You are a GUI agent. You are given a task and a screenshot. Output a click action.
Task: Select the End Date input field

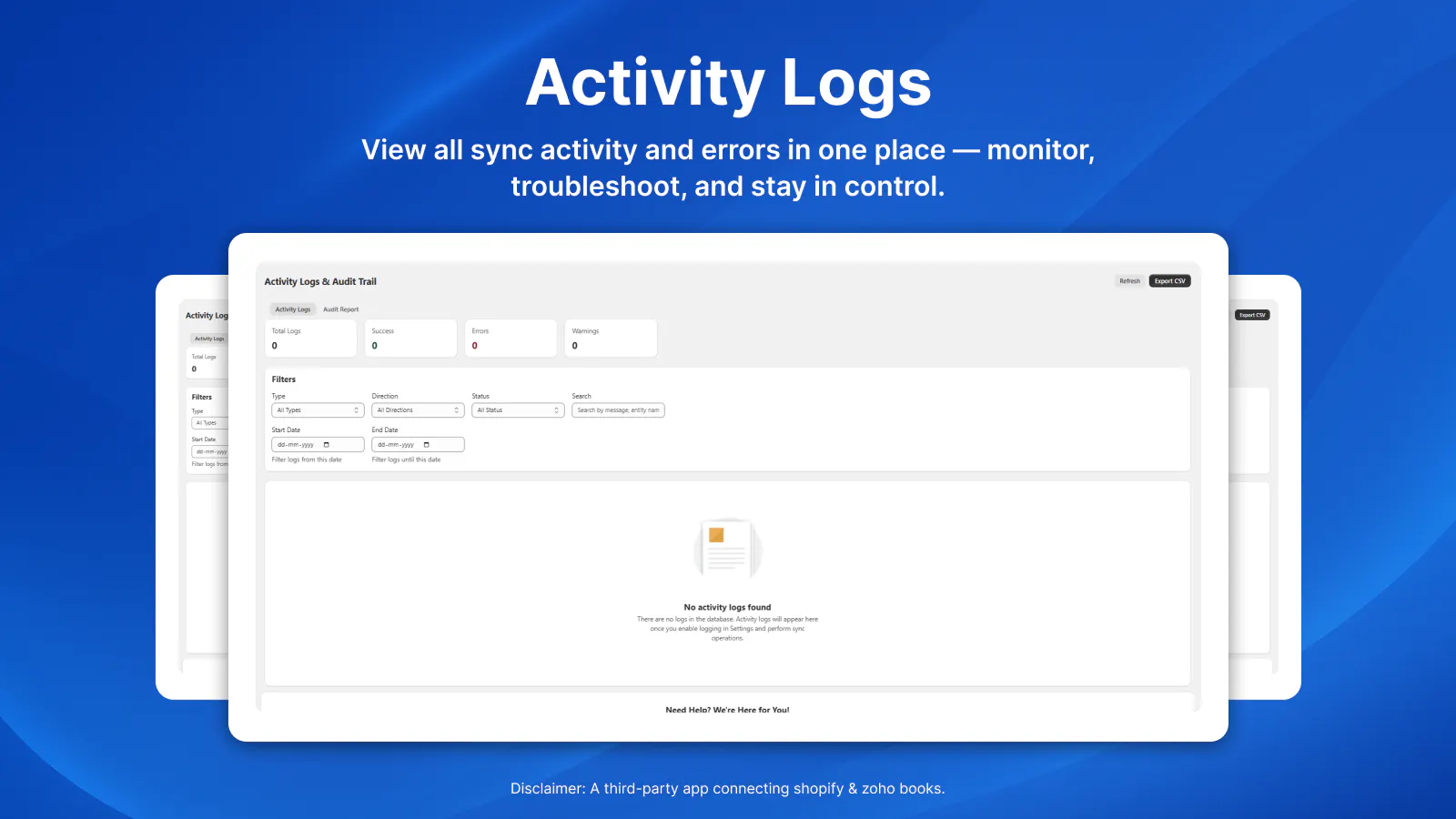[418, 445]
